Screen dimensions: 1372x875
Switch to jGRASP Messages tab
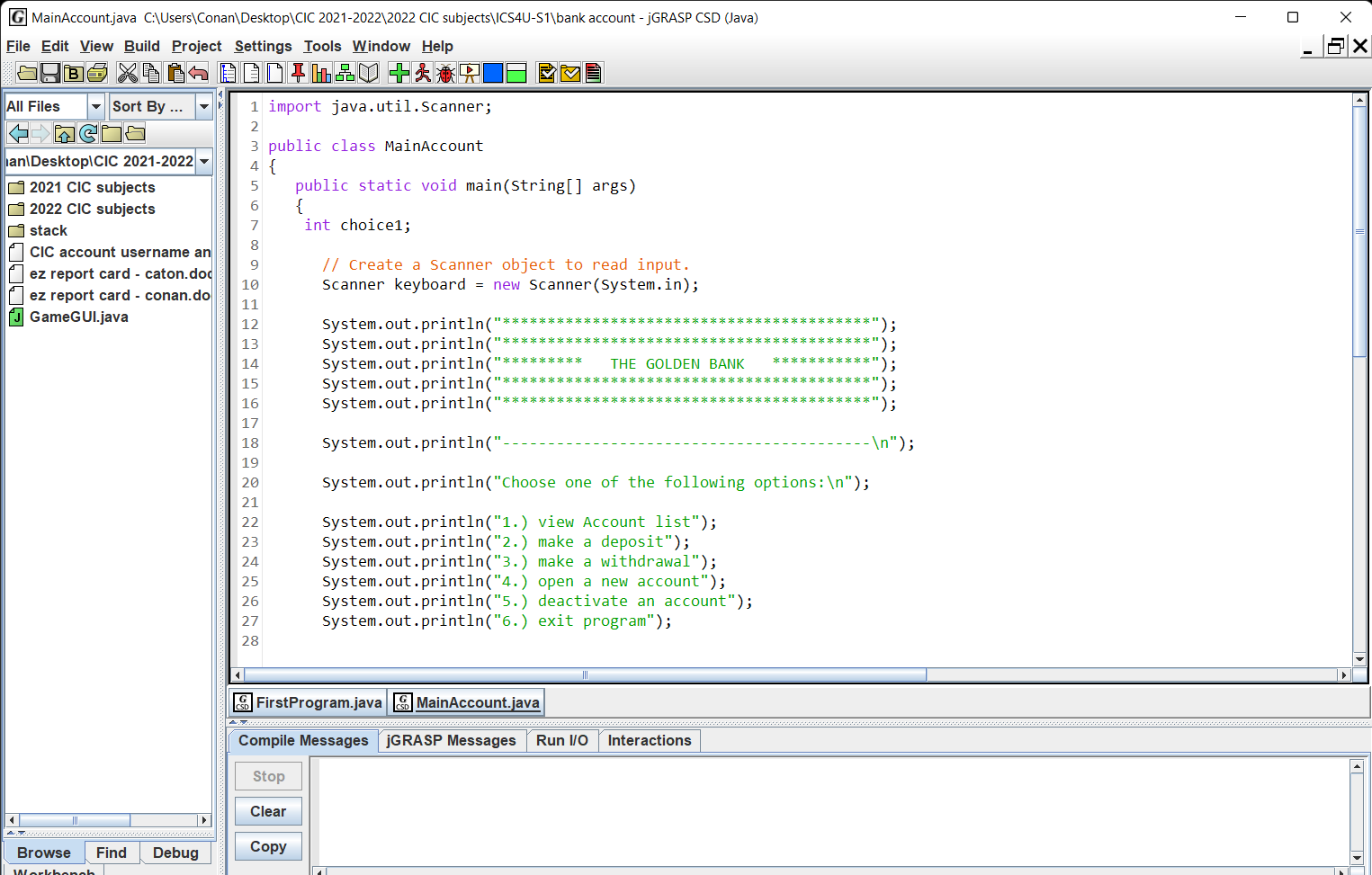coord(451,740)
